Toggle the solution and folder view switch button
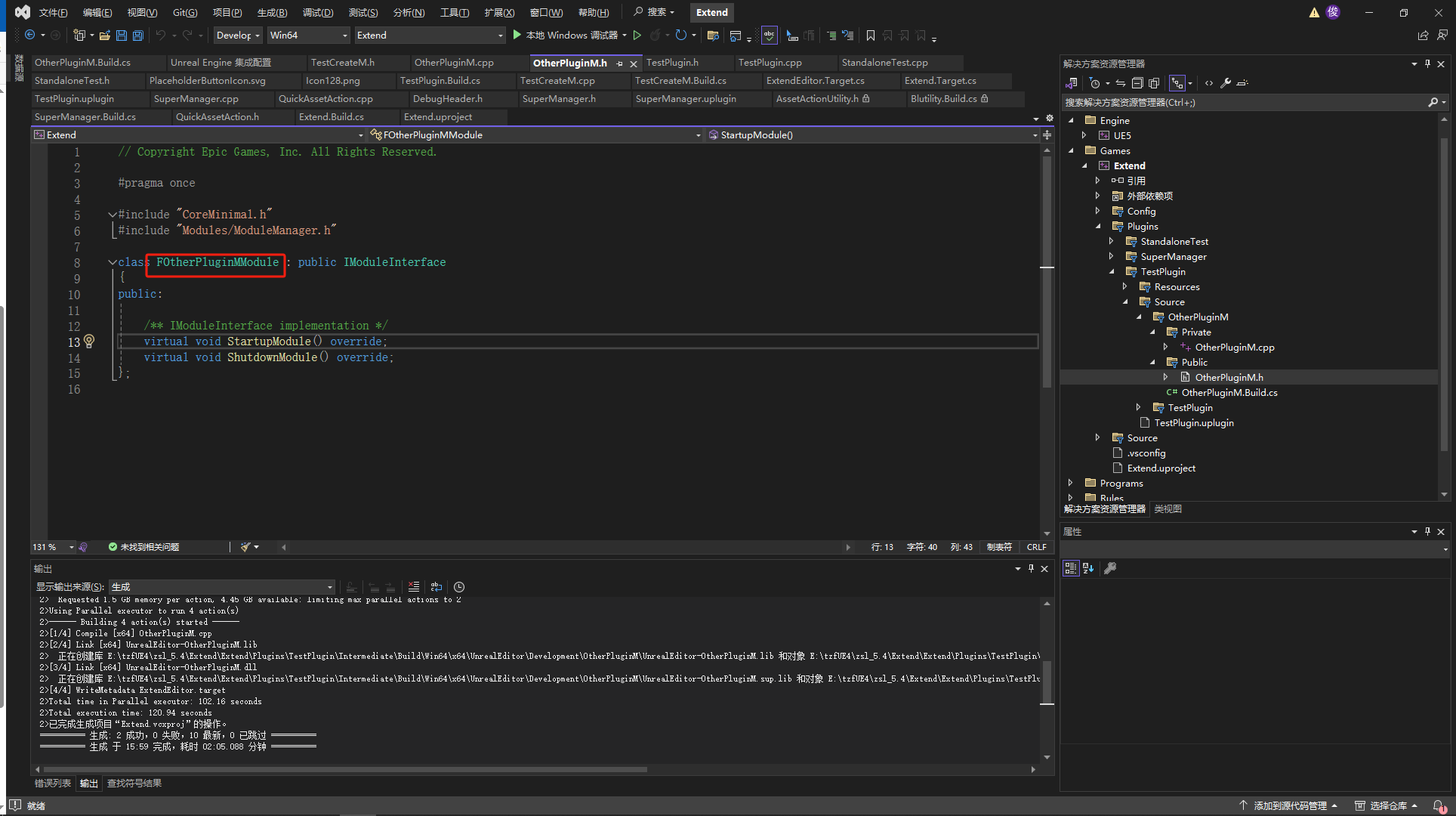This screenshot has width=1456, height=816. (x=1072, y=83)
